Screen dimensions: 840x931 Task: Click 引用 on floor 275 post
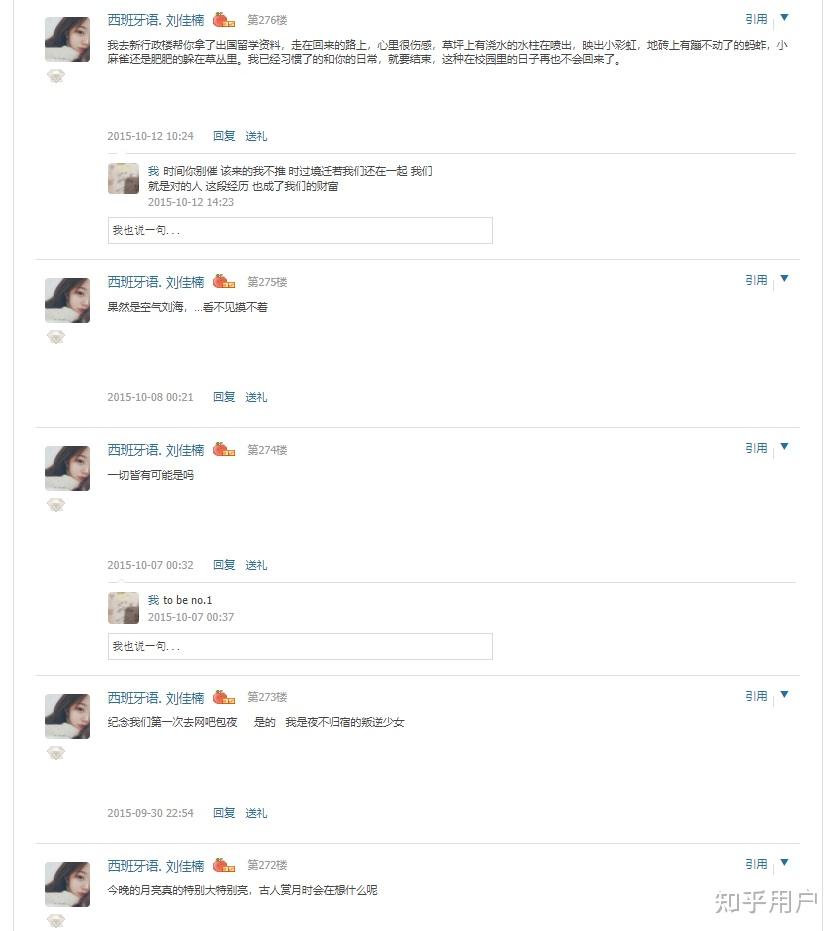point(756,280)
